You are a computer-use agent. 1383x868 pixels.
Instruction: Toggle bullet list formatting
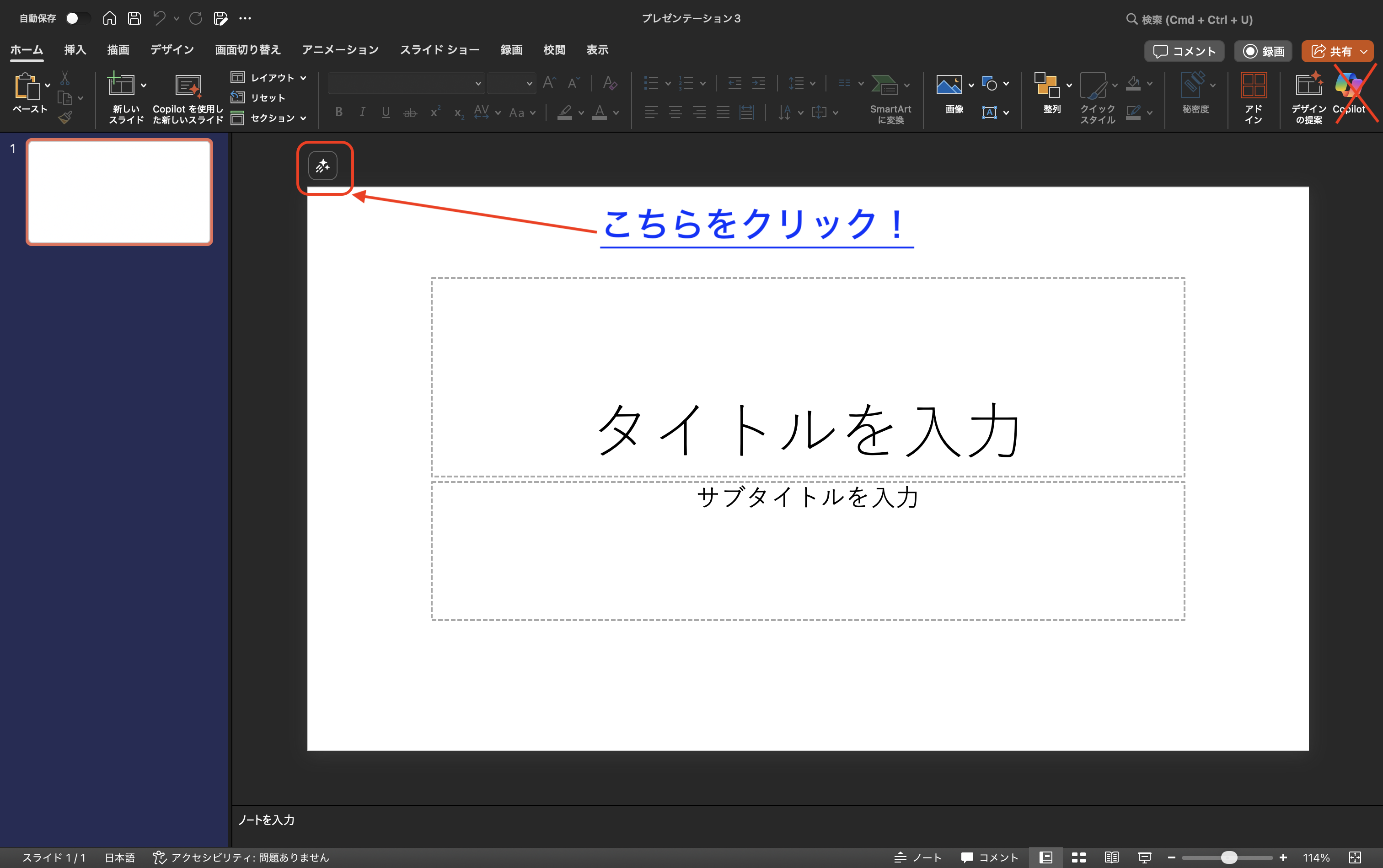click(653, 83)
